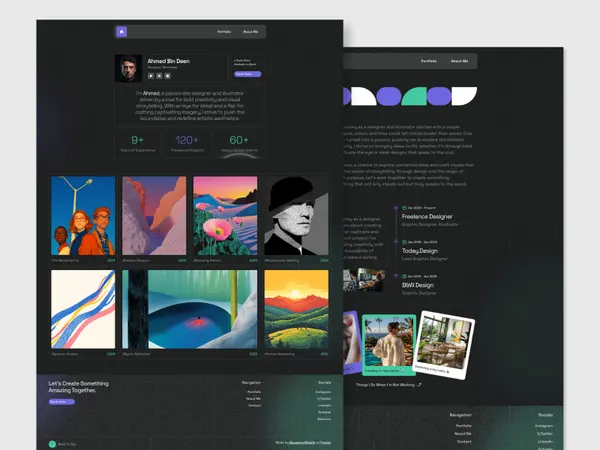Click the "Let's Create Something Amazing Together." heading
The width and height of the screenshot is (600, 450).
[78, 387]
